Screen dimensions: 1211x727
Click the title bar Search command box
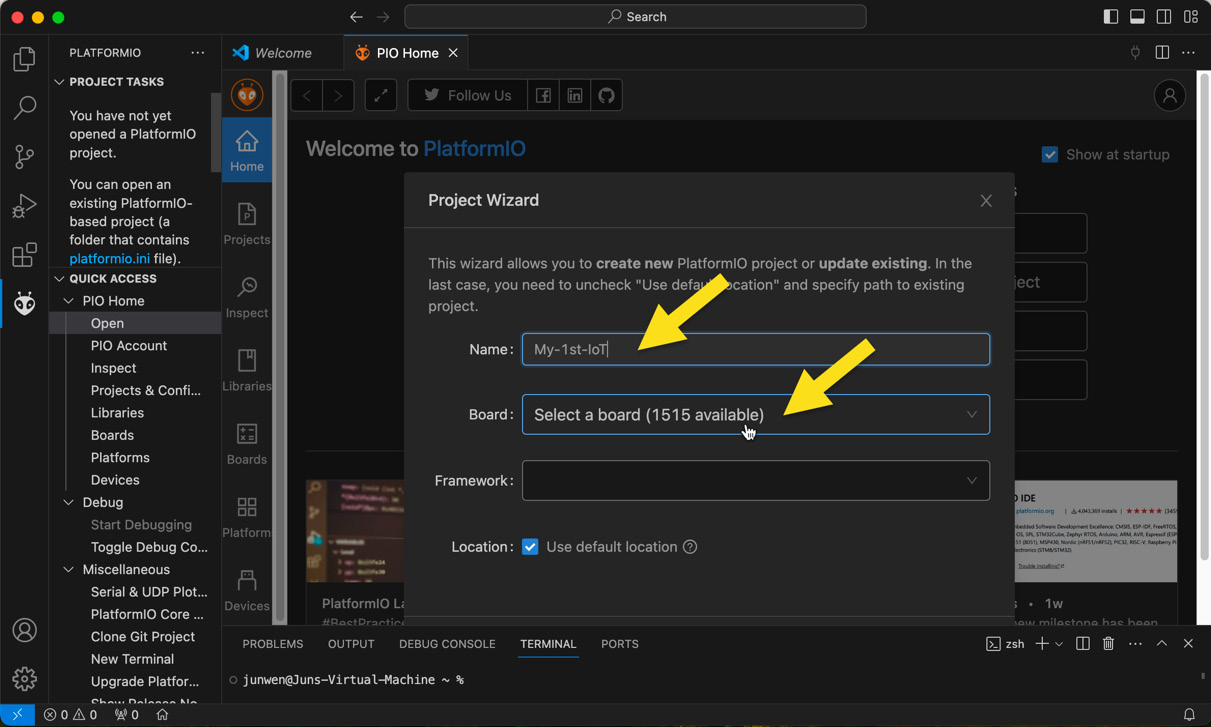tap(636, 17)
